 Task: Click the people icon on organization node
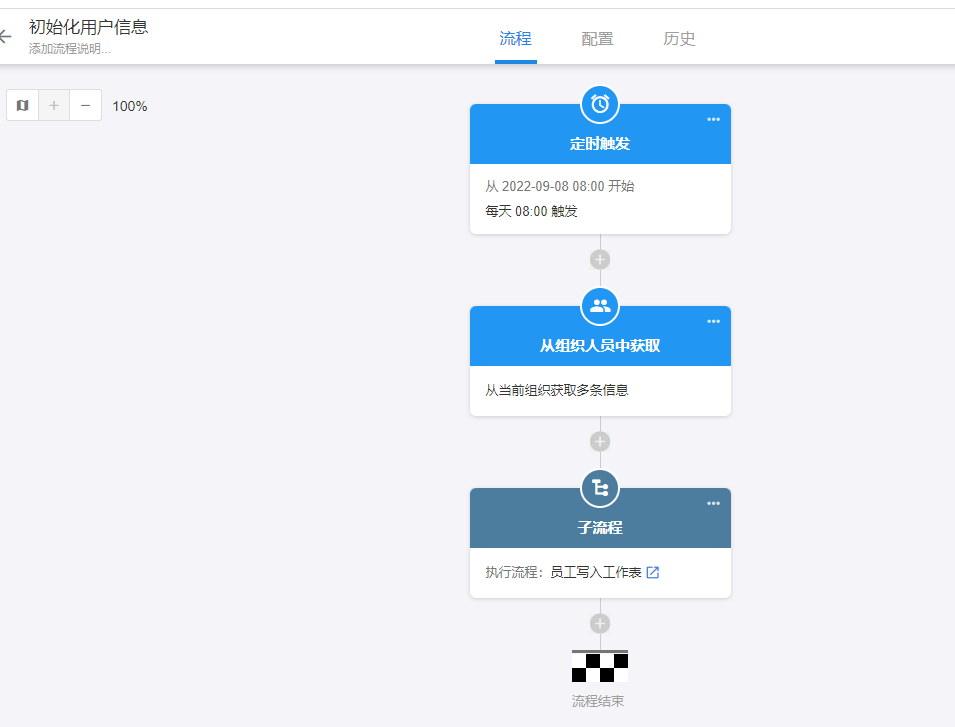tap(600, 306)
